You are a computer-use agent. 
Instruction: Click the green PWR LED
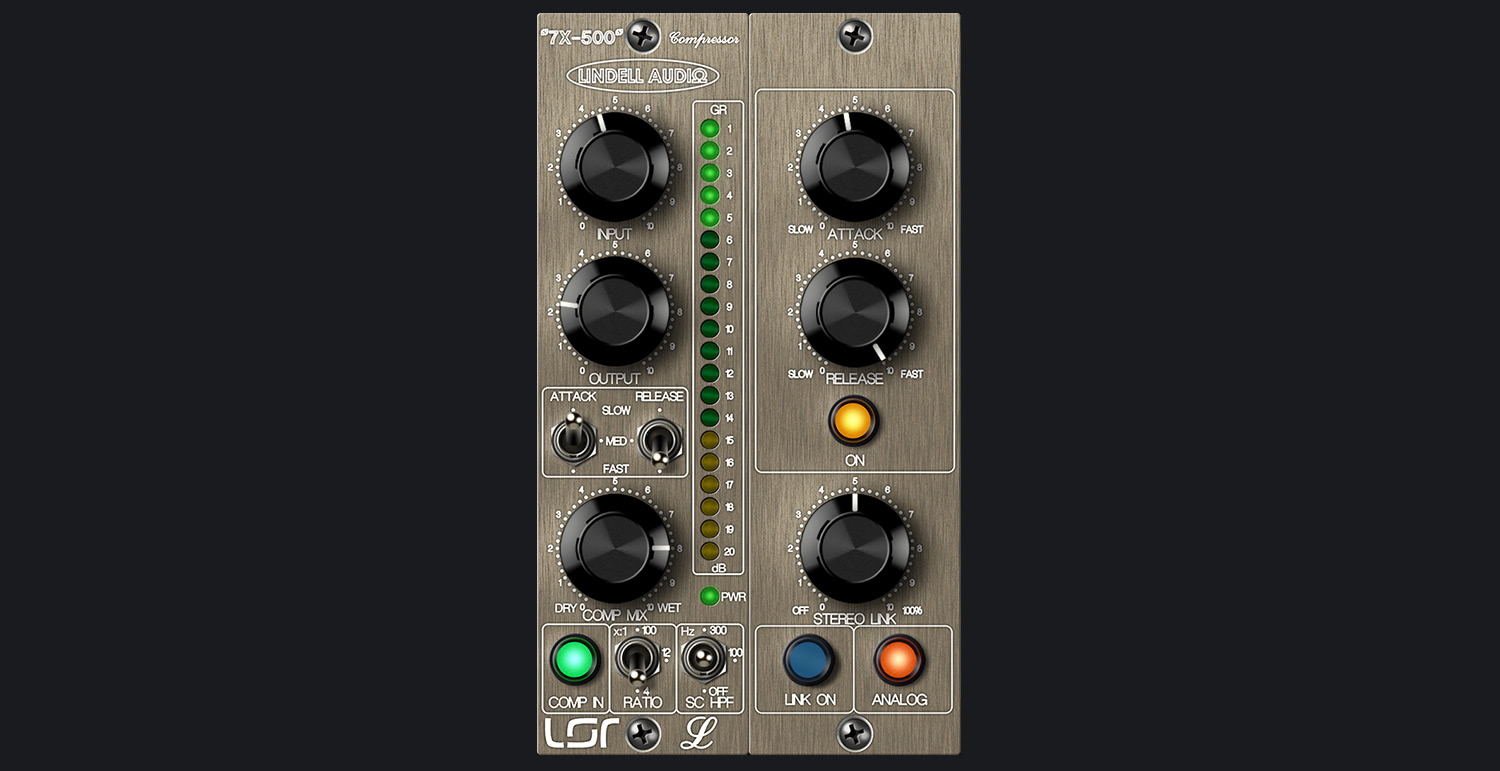[710, 596]
